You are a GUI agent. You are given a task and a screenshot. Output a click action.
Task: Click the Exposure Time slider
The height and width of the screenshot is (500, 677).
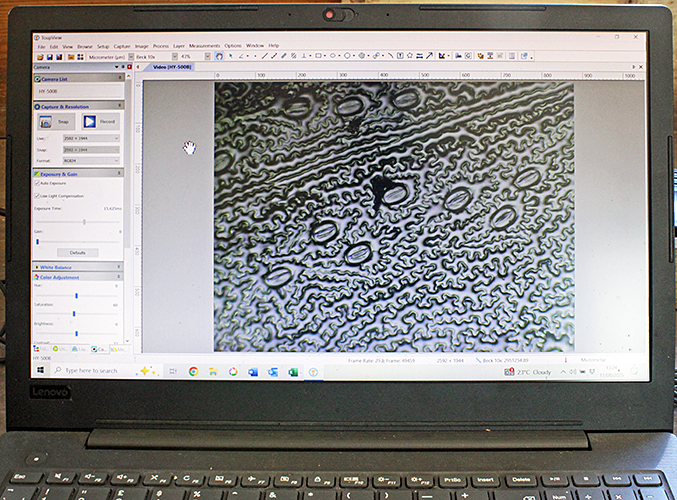78,222
